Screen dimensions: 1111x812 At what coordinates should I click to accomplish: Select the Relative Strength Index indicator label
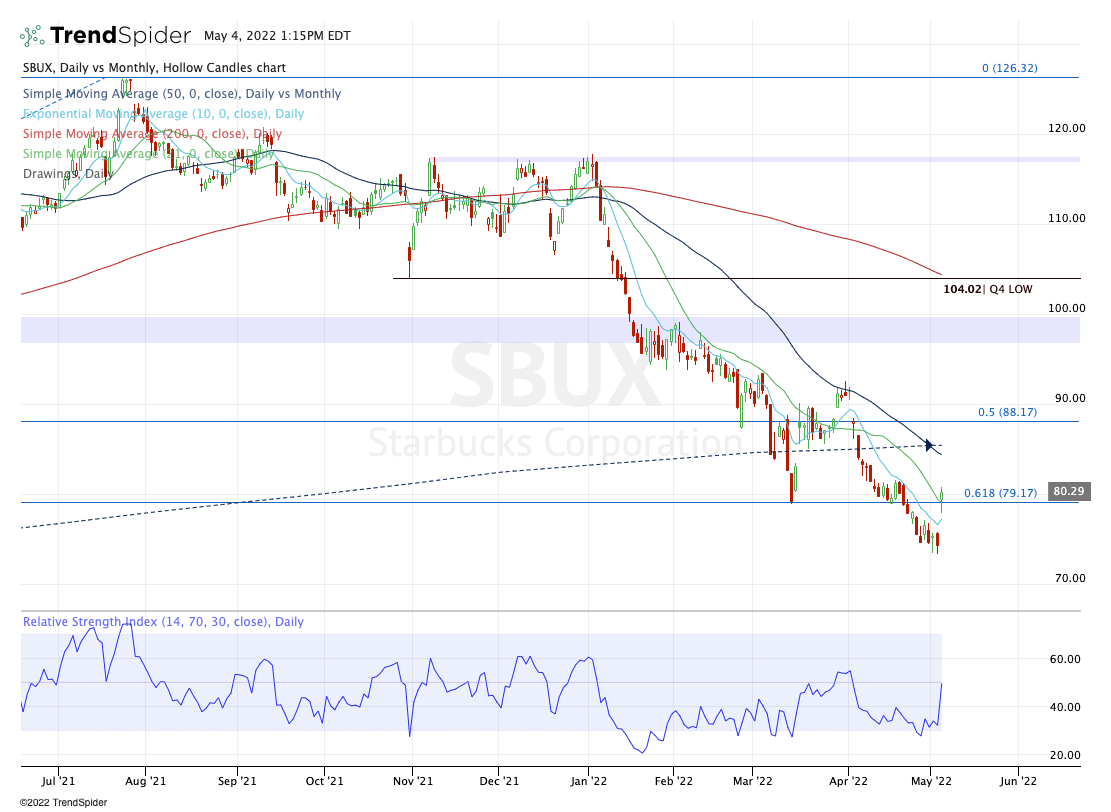coord(163,621)
